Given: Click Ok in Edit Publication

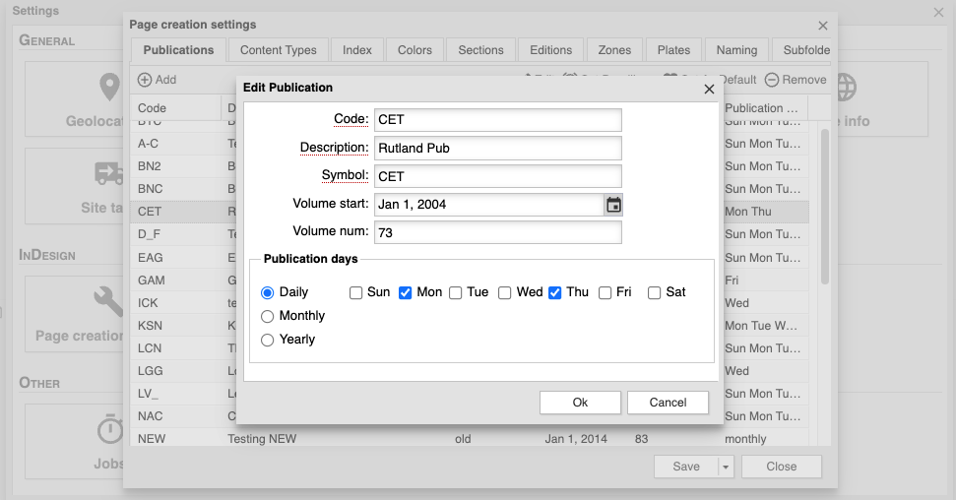Looking at the screenshot, I should (x=580, y=402).
